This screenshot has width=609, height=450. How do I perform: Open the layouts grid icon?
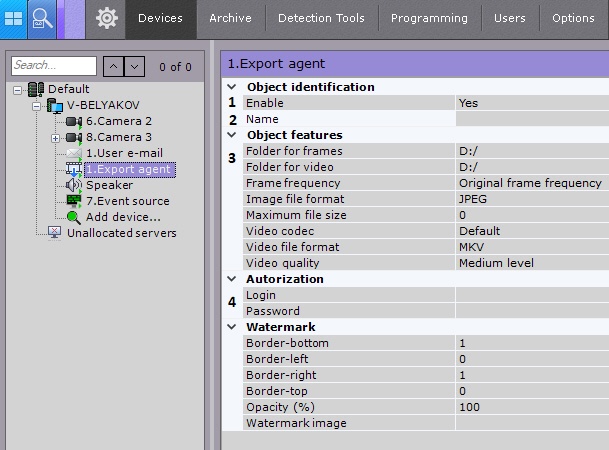click(14, 17)
